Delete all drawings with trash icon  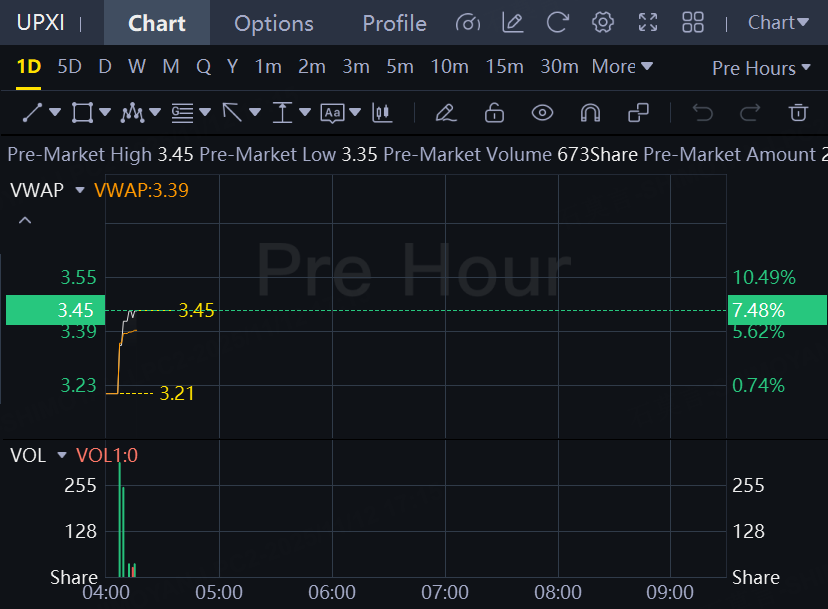coord(798,112)
